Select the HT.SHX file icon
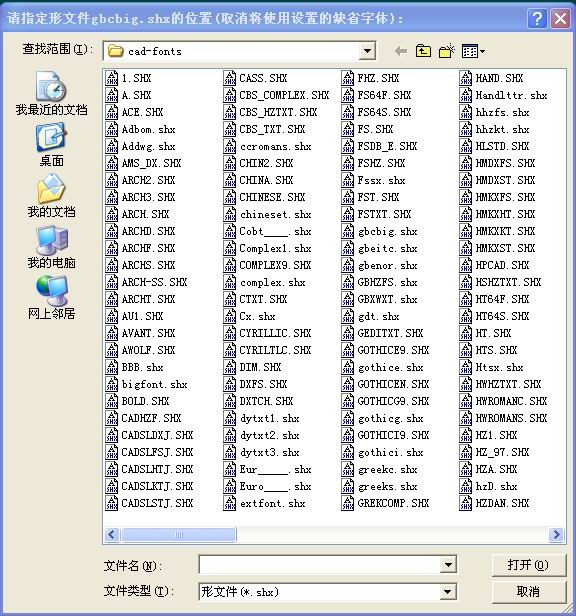 [x=466, y=333]
